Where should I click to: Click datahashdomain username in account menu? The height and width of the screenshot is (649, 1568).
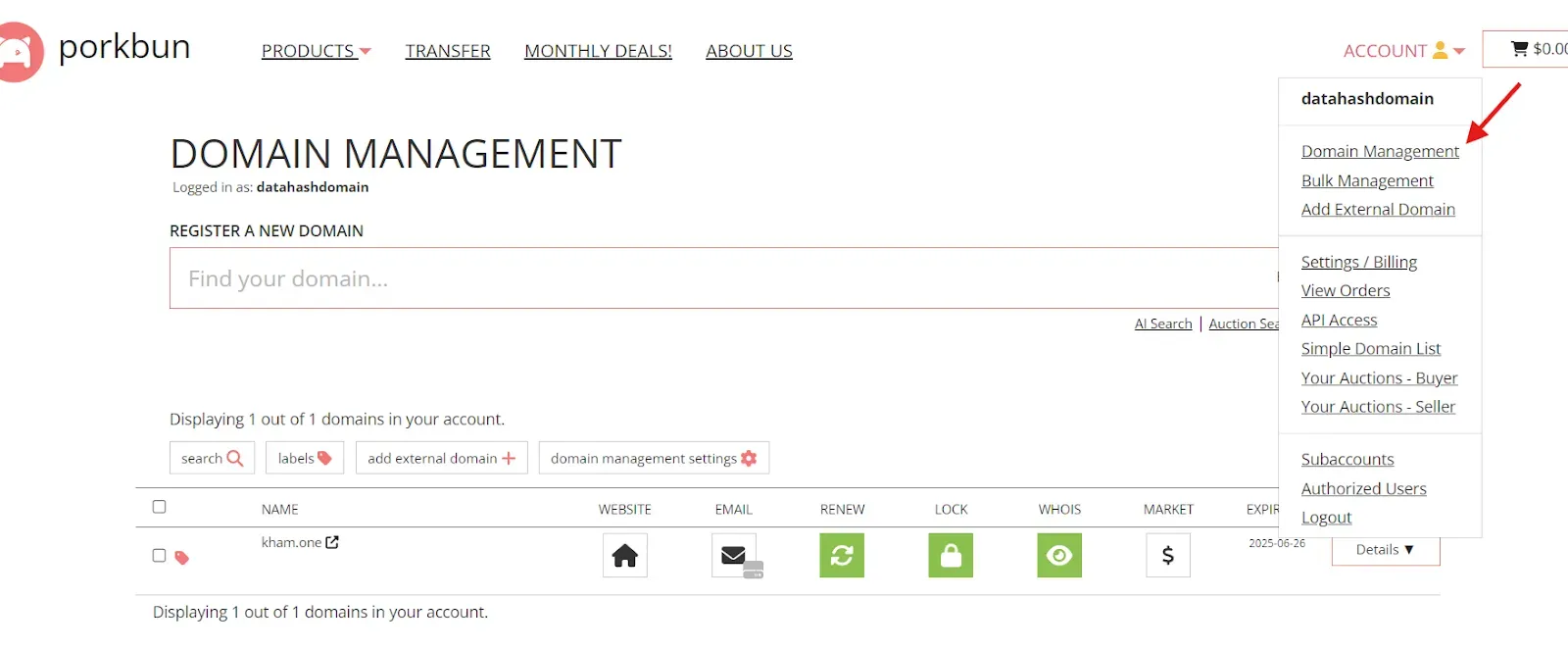click(1367, 98)
